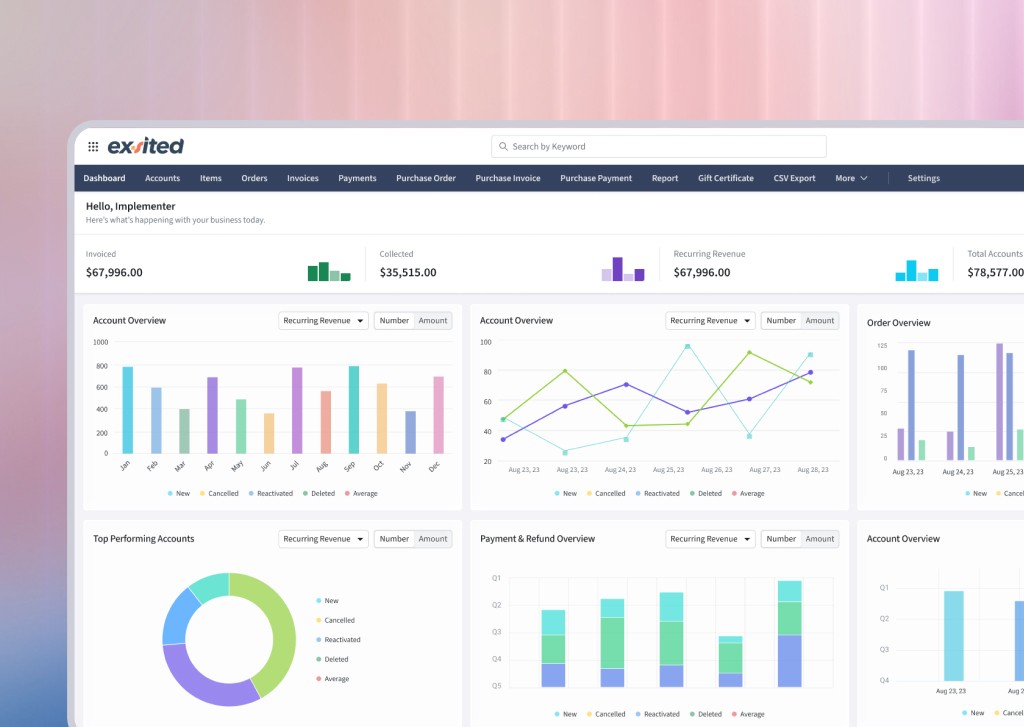Toggle Average legend in line Account Overview
The width and height of the screenshot is (1024, 727).
[x=748, y=493]
